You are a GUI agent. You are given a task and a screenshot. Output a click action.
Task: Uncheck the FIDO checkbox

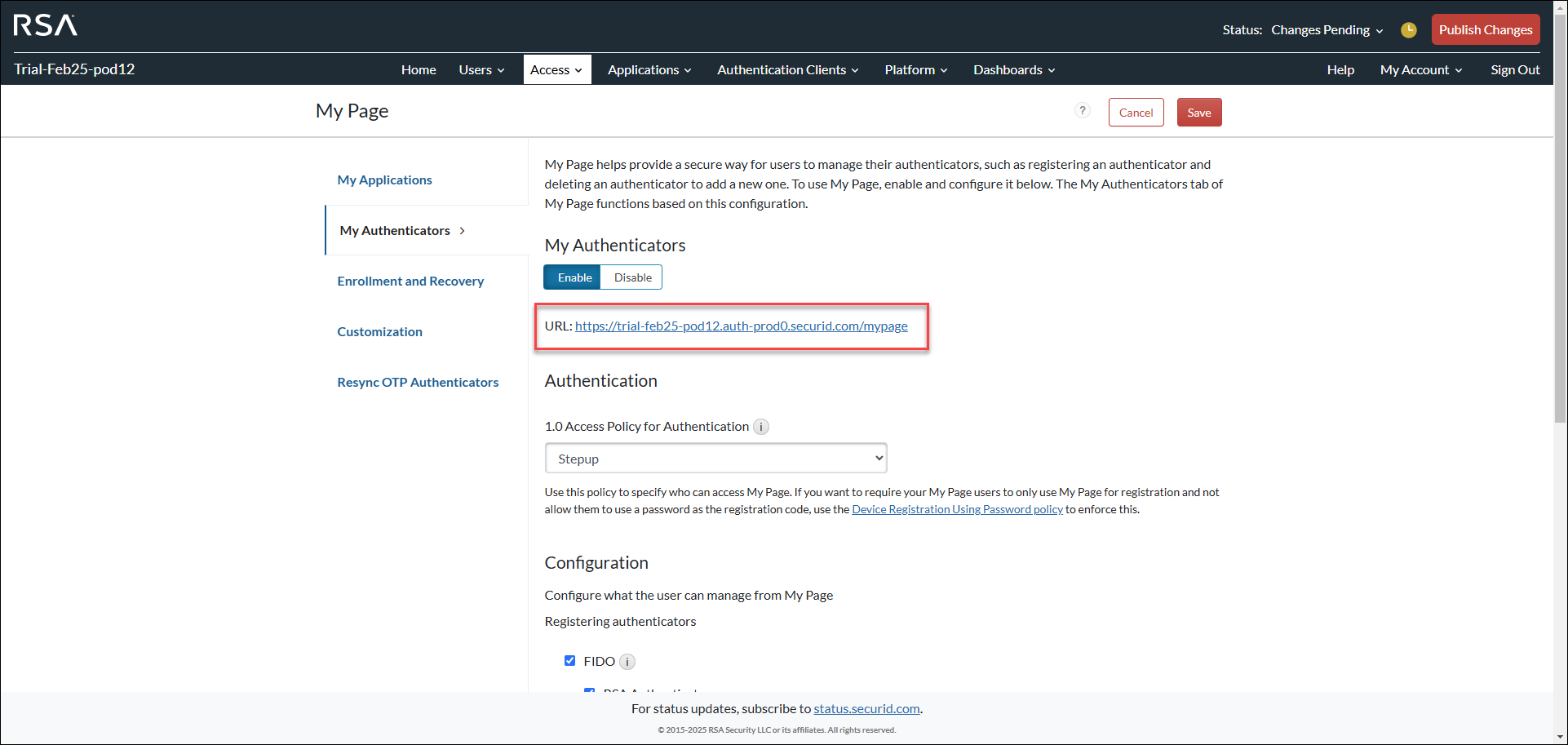pos(569,661)
